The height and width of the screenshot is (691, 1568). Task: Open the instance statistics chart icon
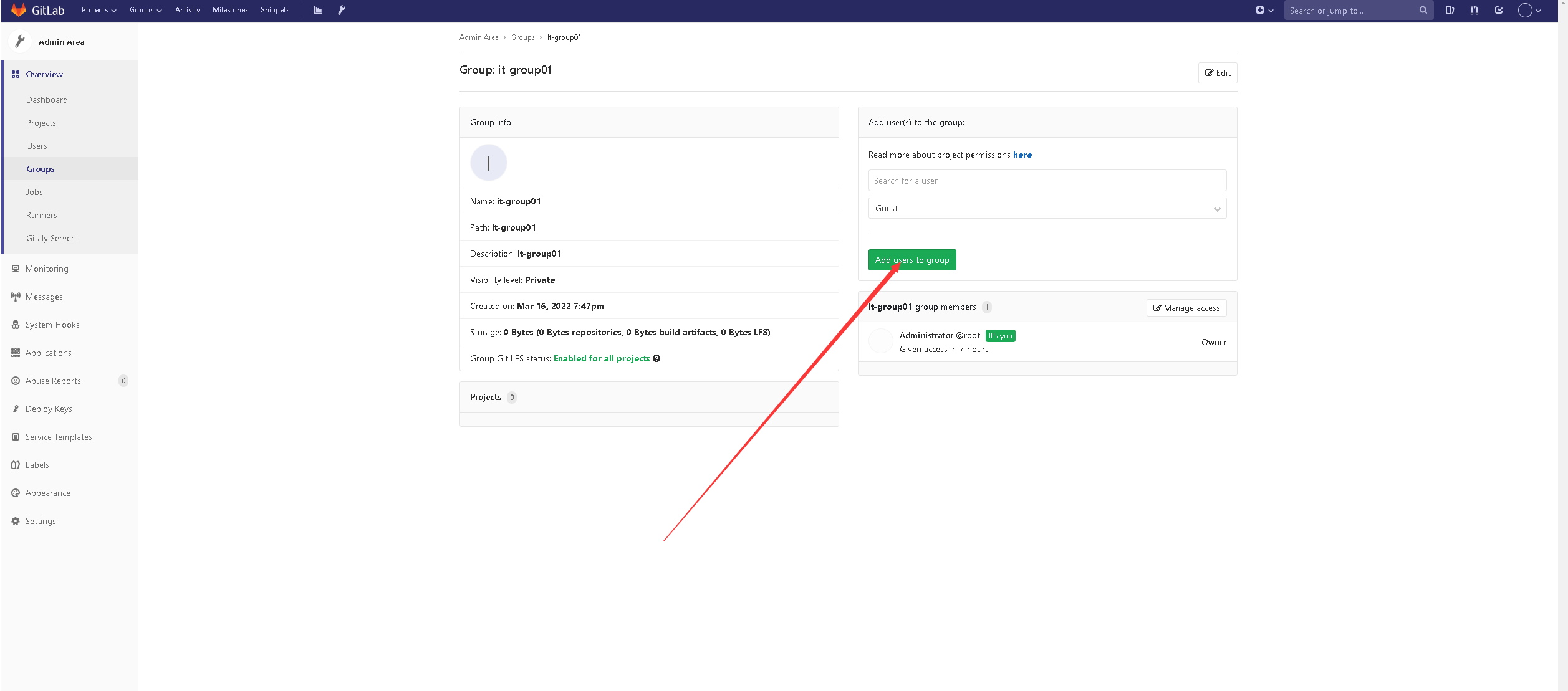point(318,10)
